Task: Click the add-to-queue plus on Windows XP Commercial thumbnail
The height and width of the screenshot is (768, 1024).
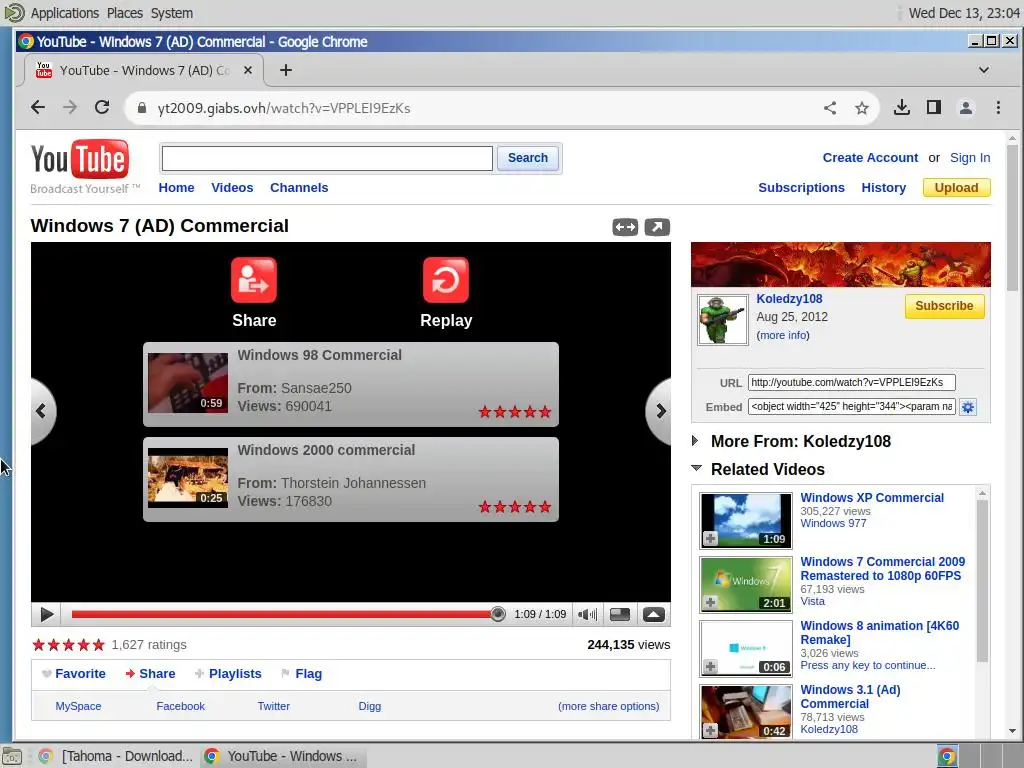Action: point(711,539)
